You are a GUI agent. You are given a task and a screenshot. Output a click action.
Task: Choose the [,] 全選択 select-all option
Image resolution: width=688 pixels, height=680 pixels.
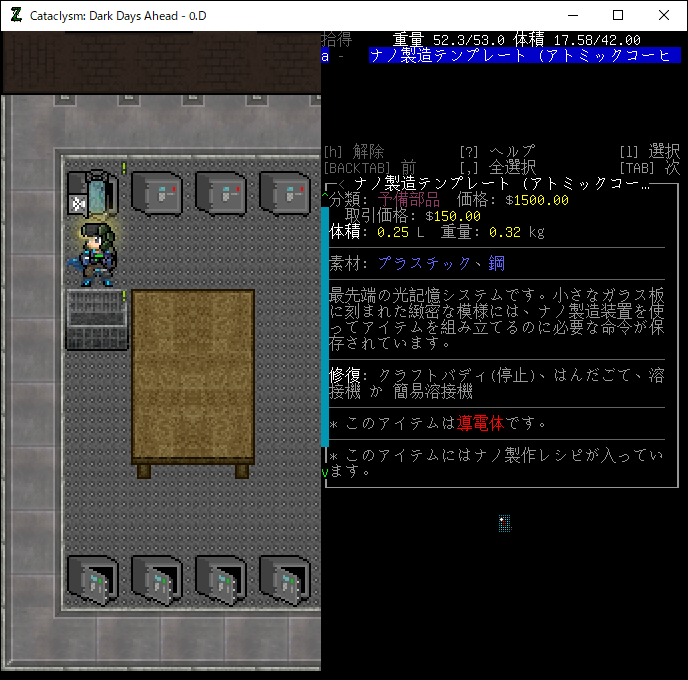(x=496, y=167)
